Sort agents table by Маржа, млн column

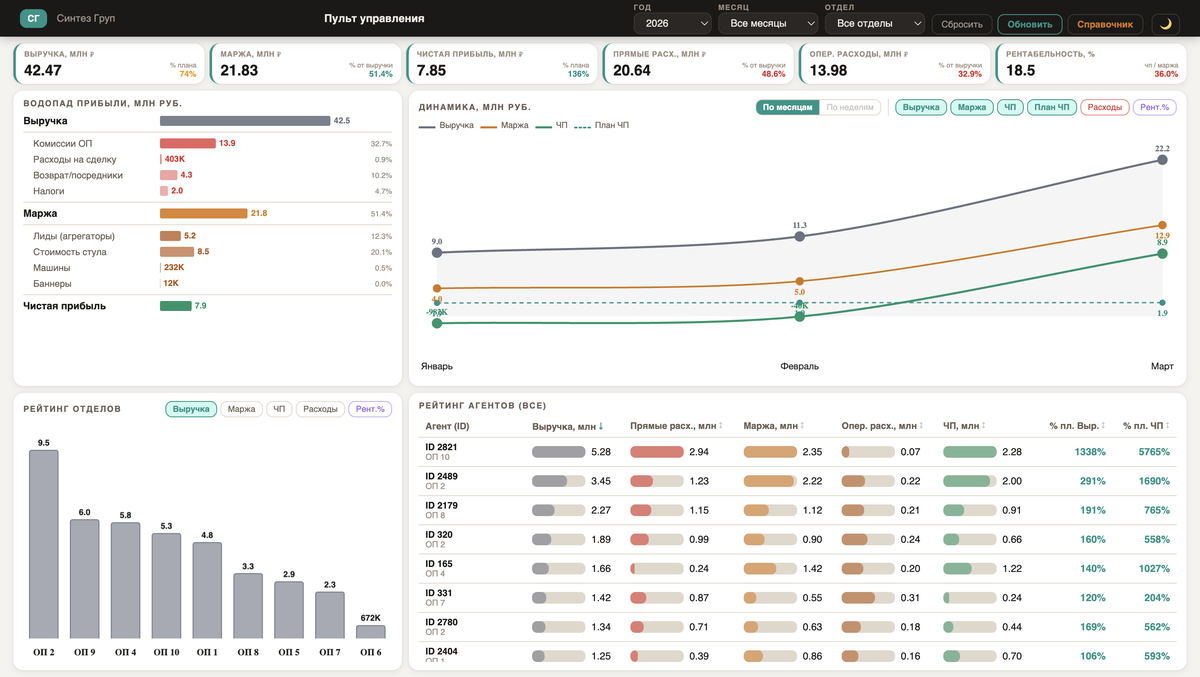click(x=774, y=426)
